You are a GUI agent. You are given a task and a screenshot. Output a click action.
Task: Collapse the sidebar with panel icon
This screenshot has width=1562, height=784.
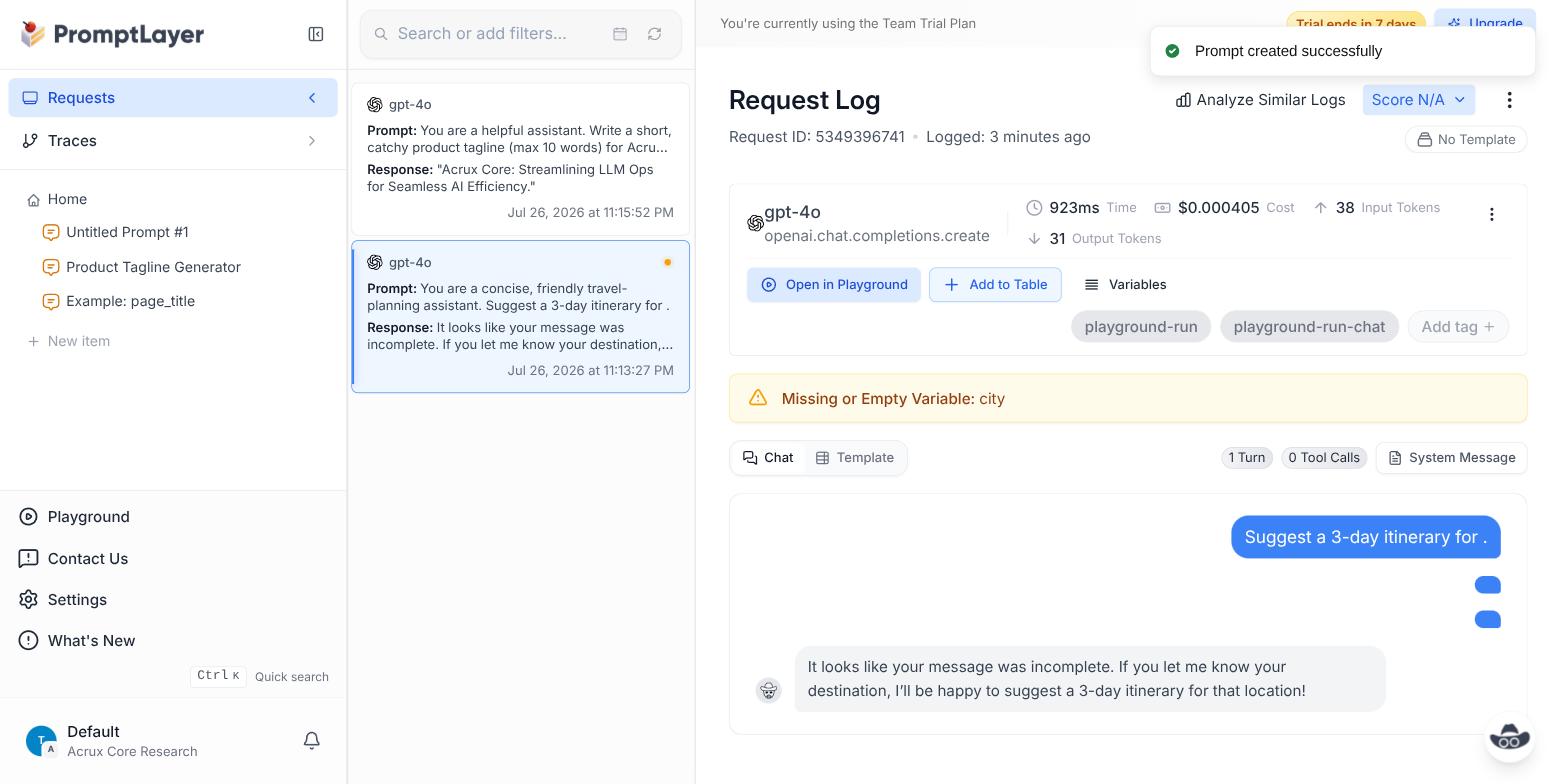coord(316,34)
